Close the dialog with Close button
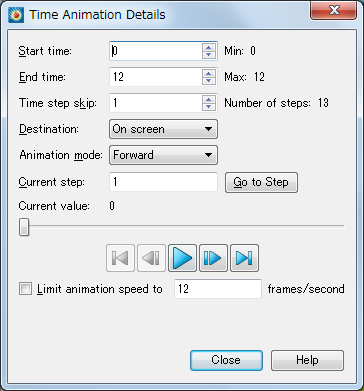This screenshot has height=391, width=364. 226,360
